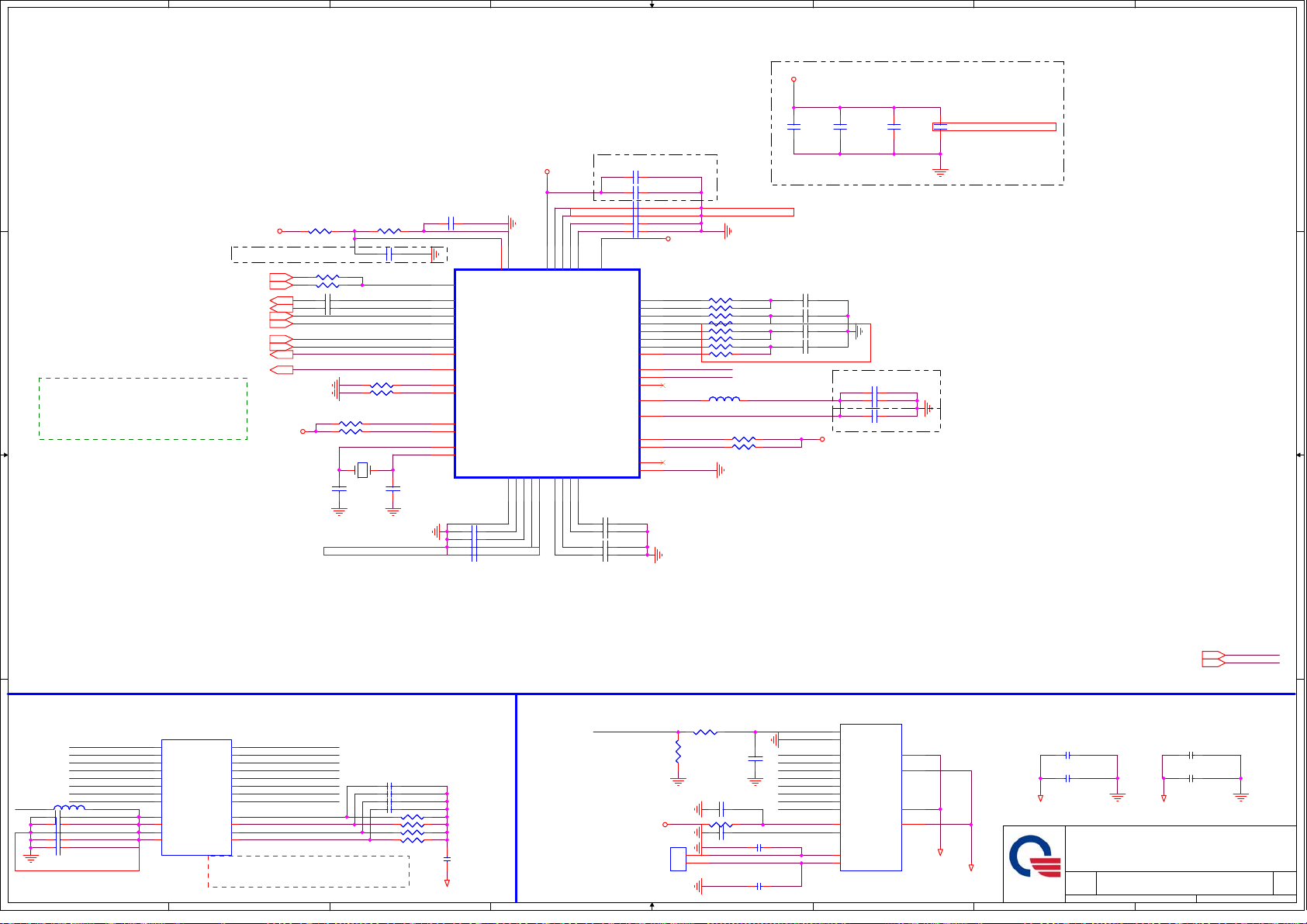Select the red dashed box in bottom-left section
The width and height of the screenshot is (1307, 924).
point(309,871)
